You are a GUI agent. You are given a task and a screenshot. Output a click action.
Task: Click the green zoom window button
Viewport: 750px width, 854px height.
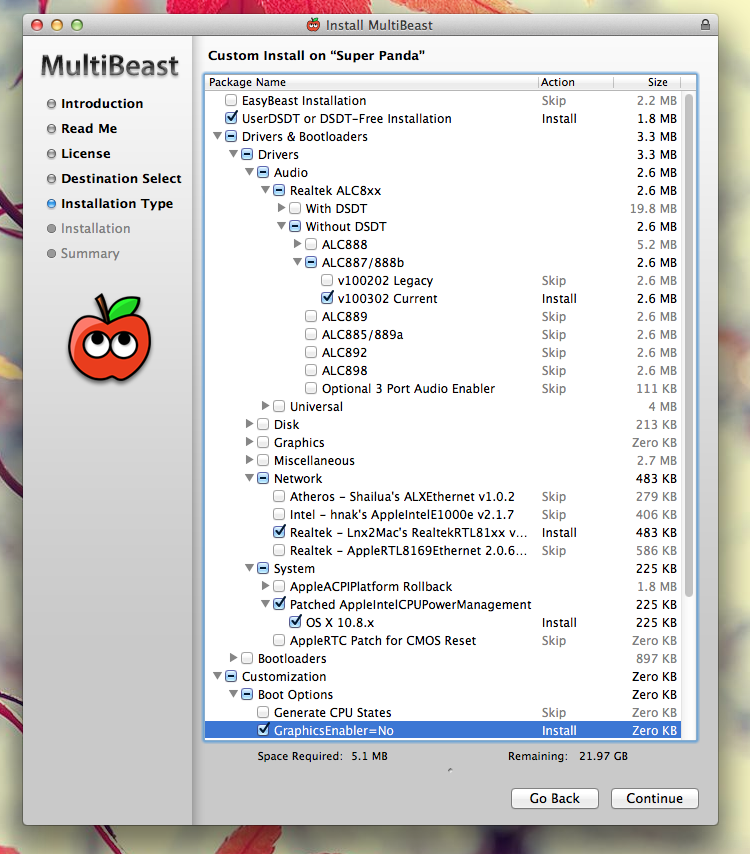(x=77, y=25)
